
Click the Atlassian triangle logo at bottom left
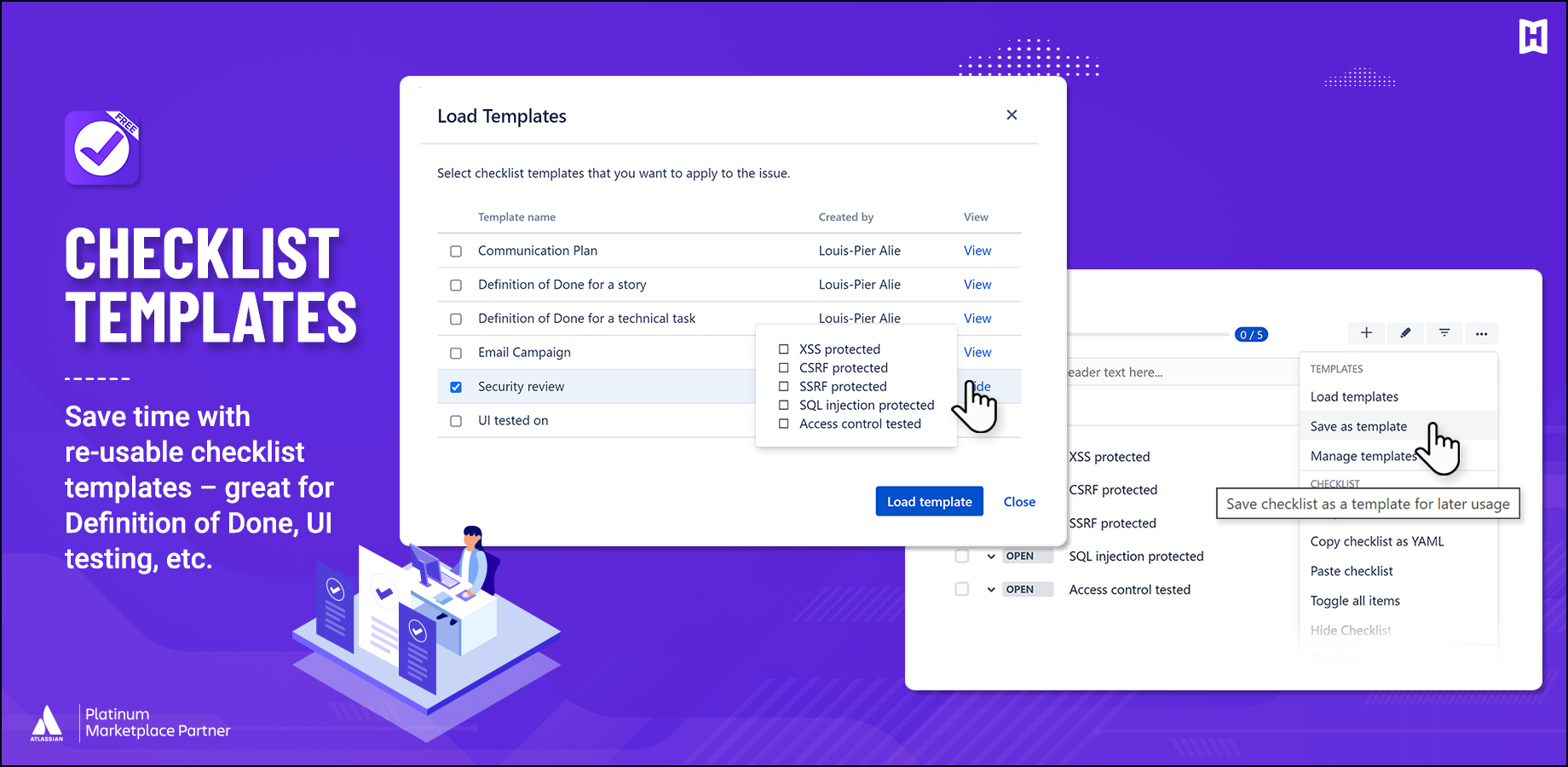coord(49,721)
